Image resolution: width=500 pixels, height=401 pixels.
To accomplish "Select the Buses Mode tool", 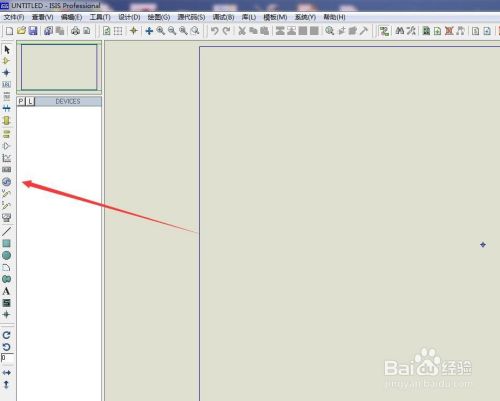I will tap(6, 108).
